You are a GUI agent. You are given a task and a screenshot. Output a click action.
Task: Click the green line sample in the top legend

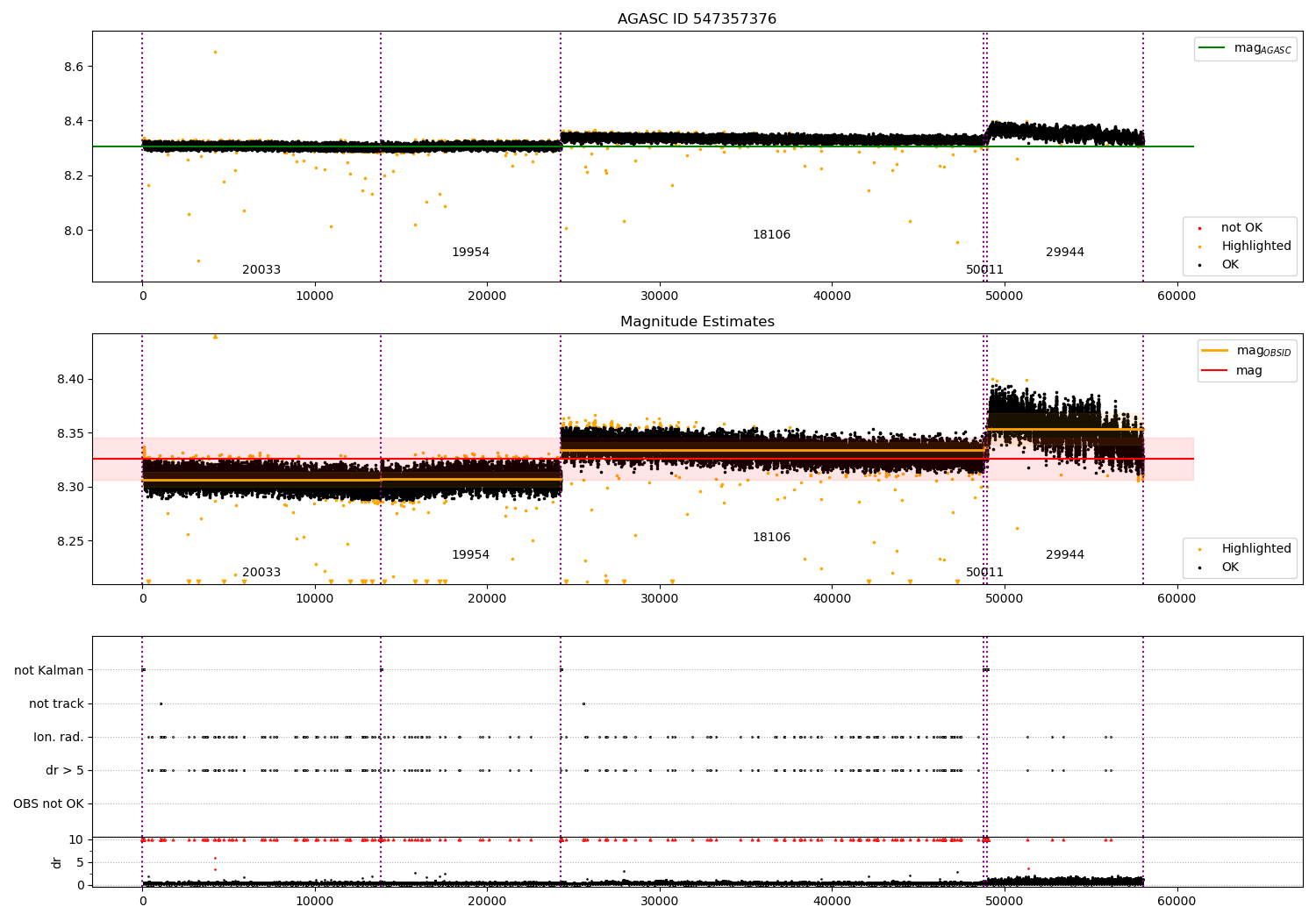1212,48
